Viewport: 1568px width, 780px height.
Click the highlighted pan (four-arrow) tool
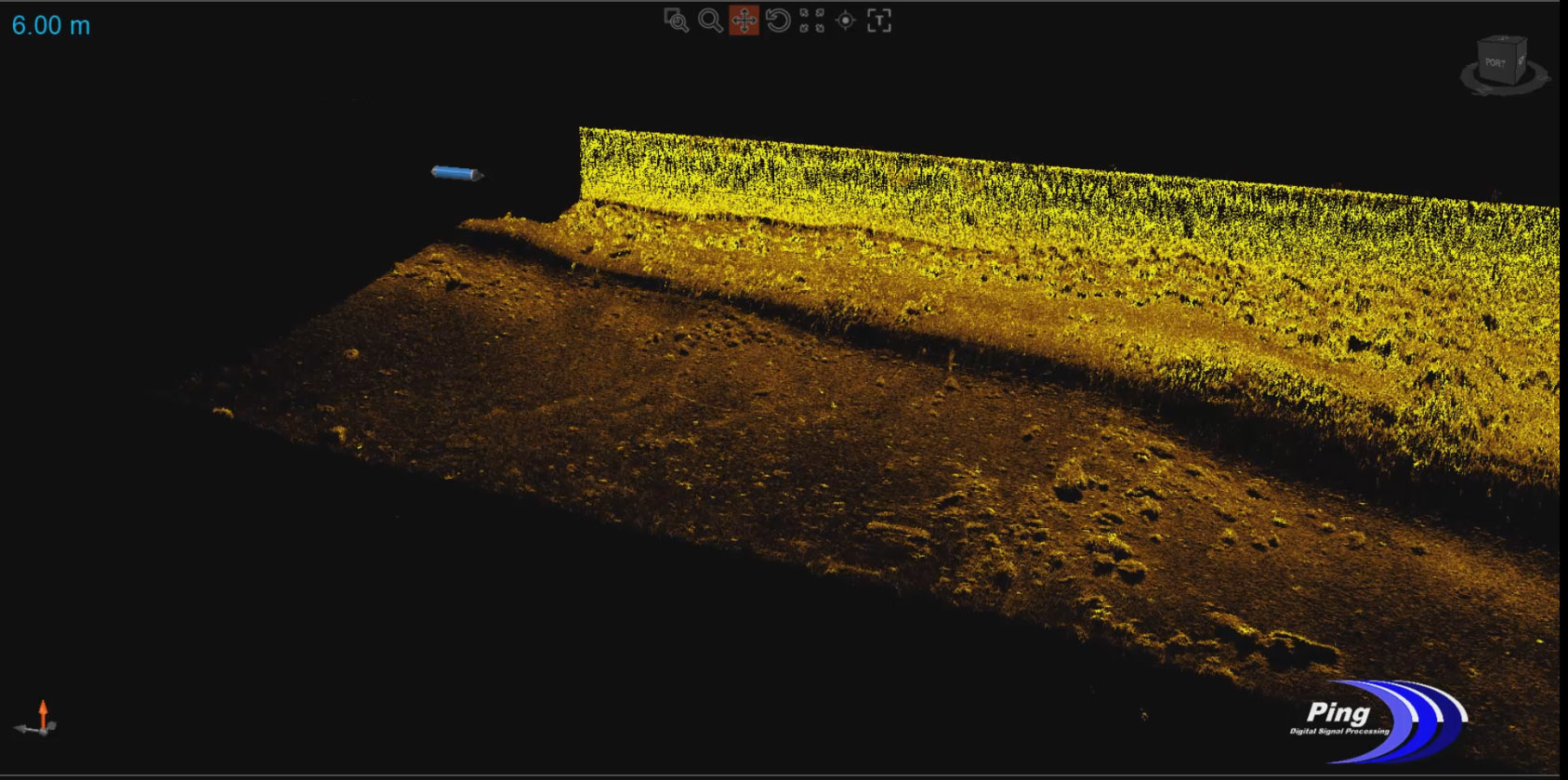[x=744, y=20]
